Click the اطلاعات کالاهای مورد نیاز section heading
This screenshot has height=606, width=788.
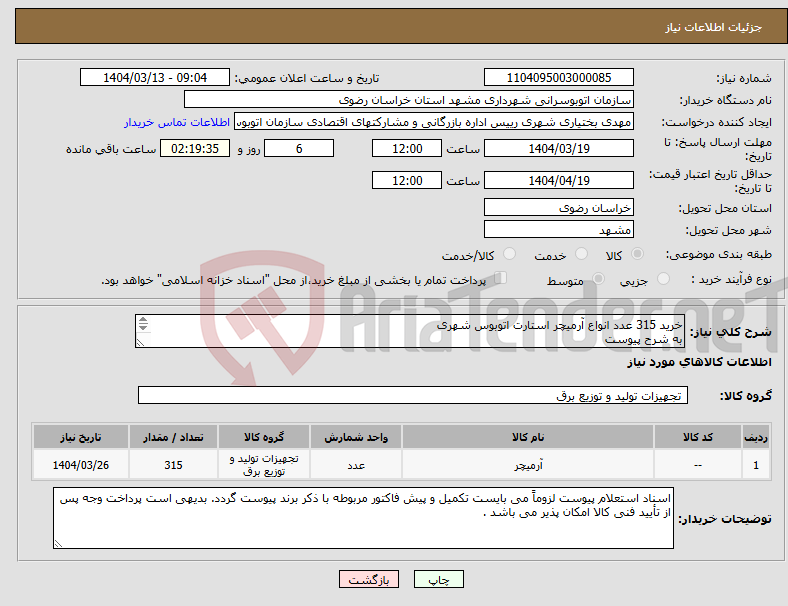(x=699, y=362)
